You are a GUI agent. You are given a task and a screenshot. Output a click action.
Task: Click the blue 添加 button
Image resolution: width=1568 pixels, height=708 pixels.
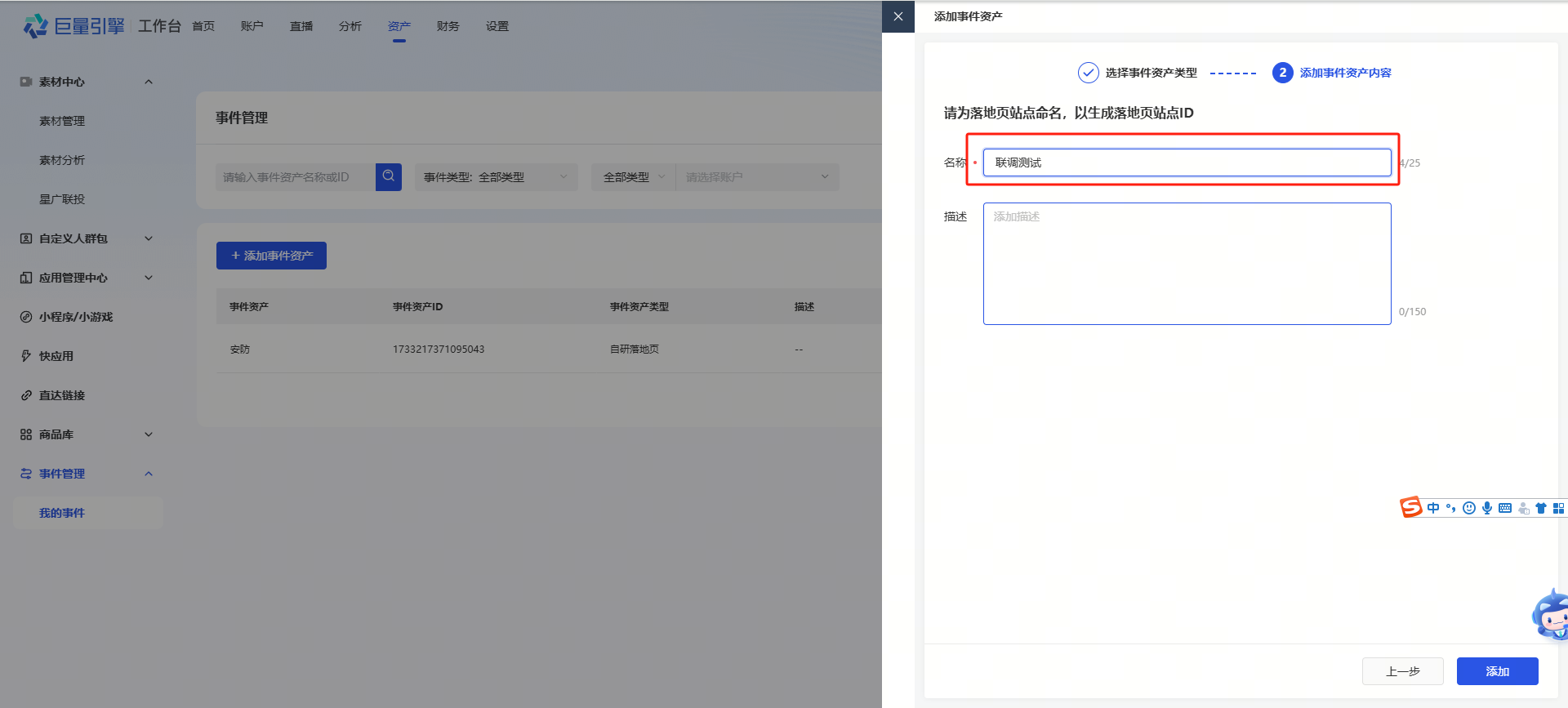point(1497,671)
